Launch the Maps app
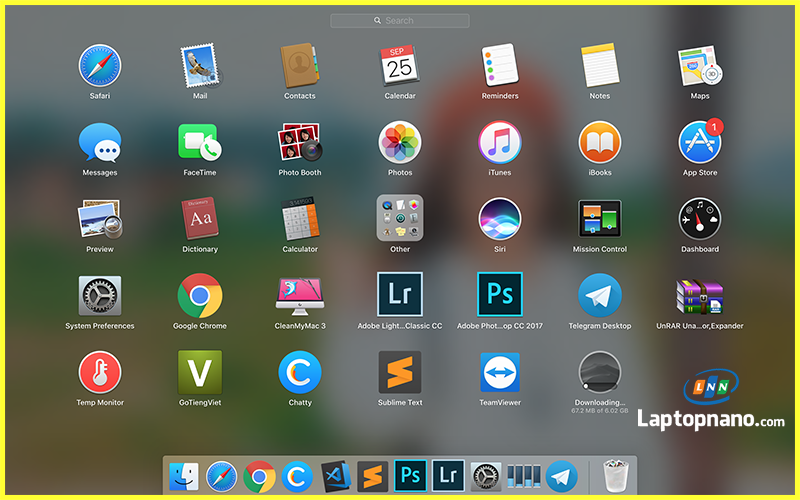 tap(700, 66)
